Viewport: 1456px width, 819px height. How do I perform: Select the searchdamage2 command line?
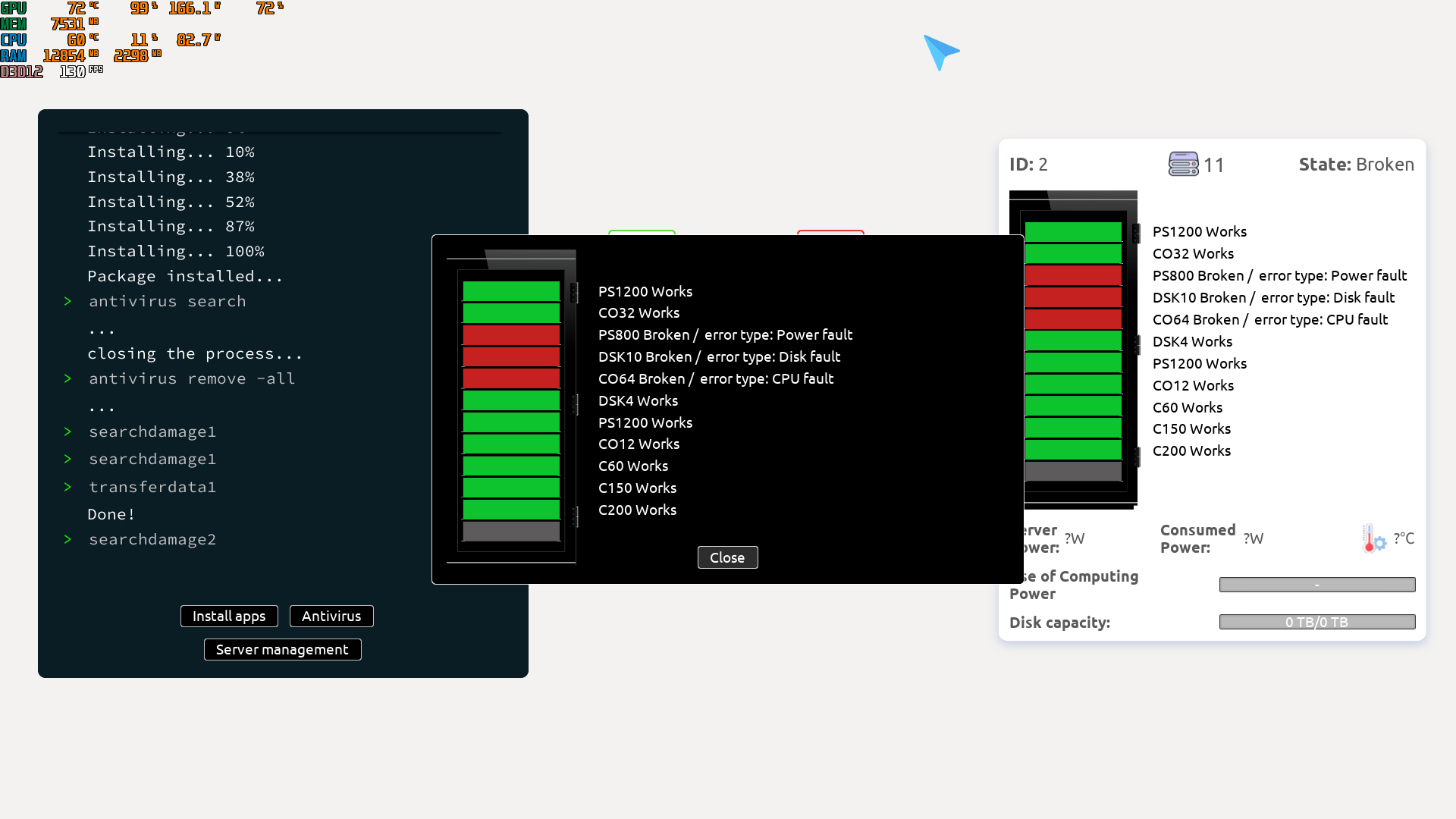152,539
